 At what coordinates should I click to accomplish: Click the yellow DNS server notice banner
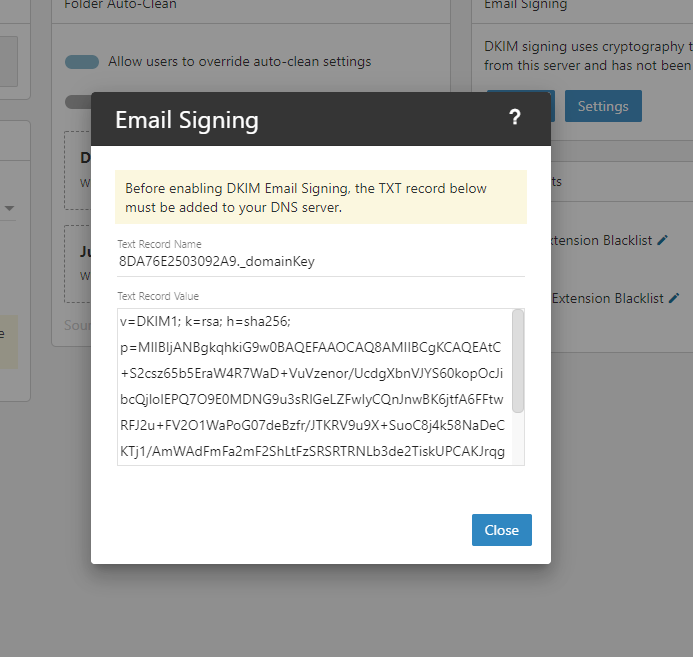(x=320, y=197)
